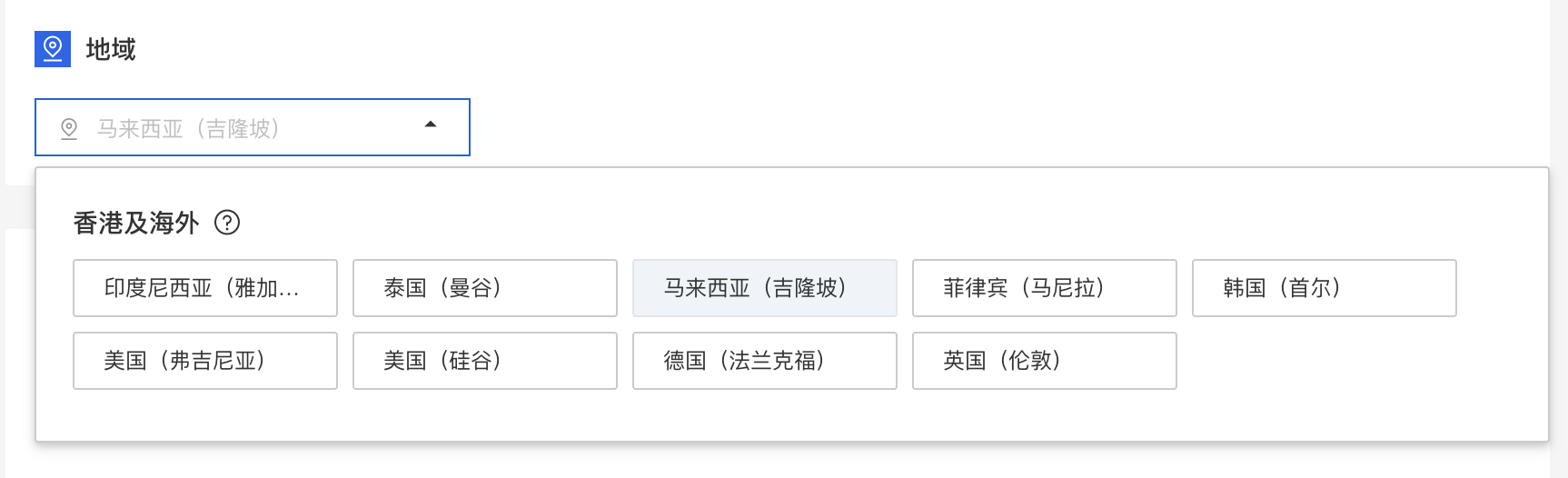1568x478 pixels.
Task: Choose 英国（伦敦）region option
Action: pyautogui.click(x=1045, y=361)
